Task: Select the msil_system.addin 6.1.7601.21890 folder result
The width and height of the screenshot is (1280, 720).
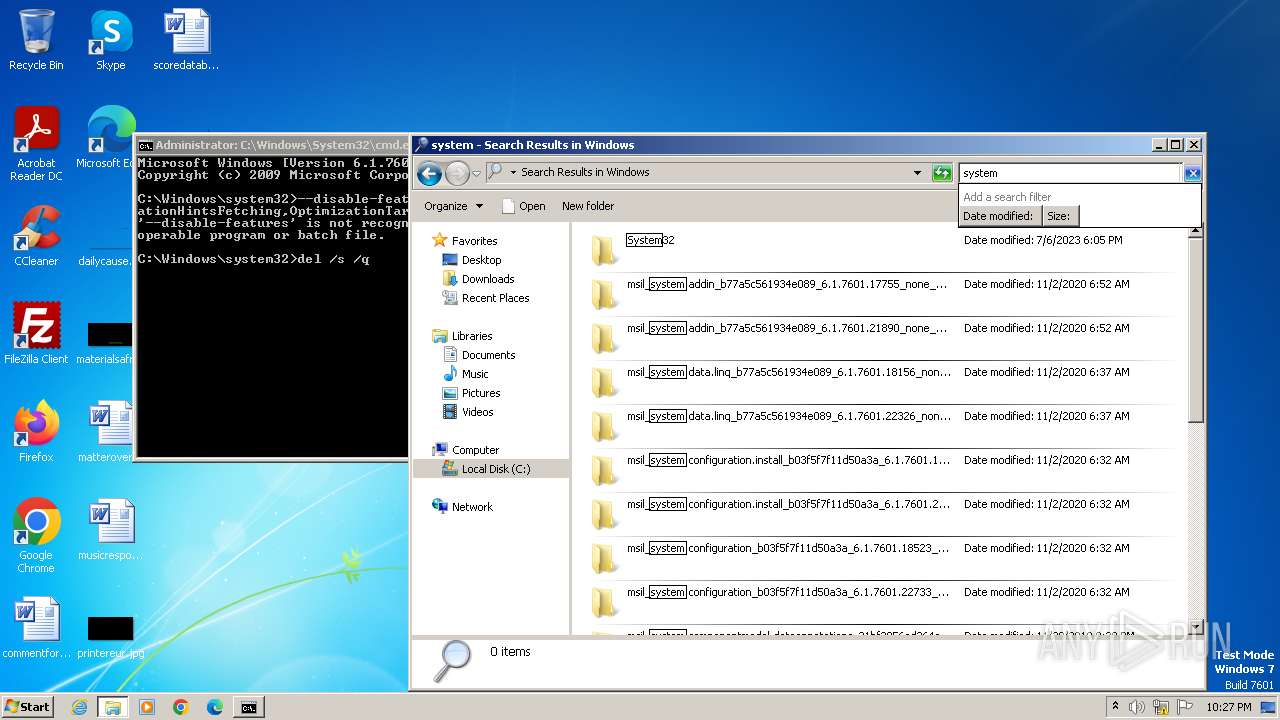Action: (880, 338)
